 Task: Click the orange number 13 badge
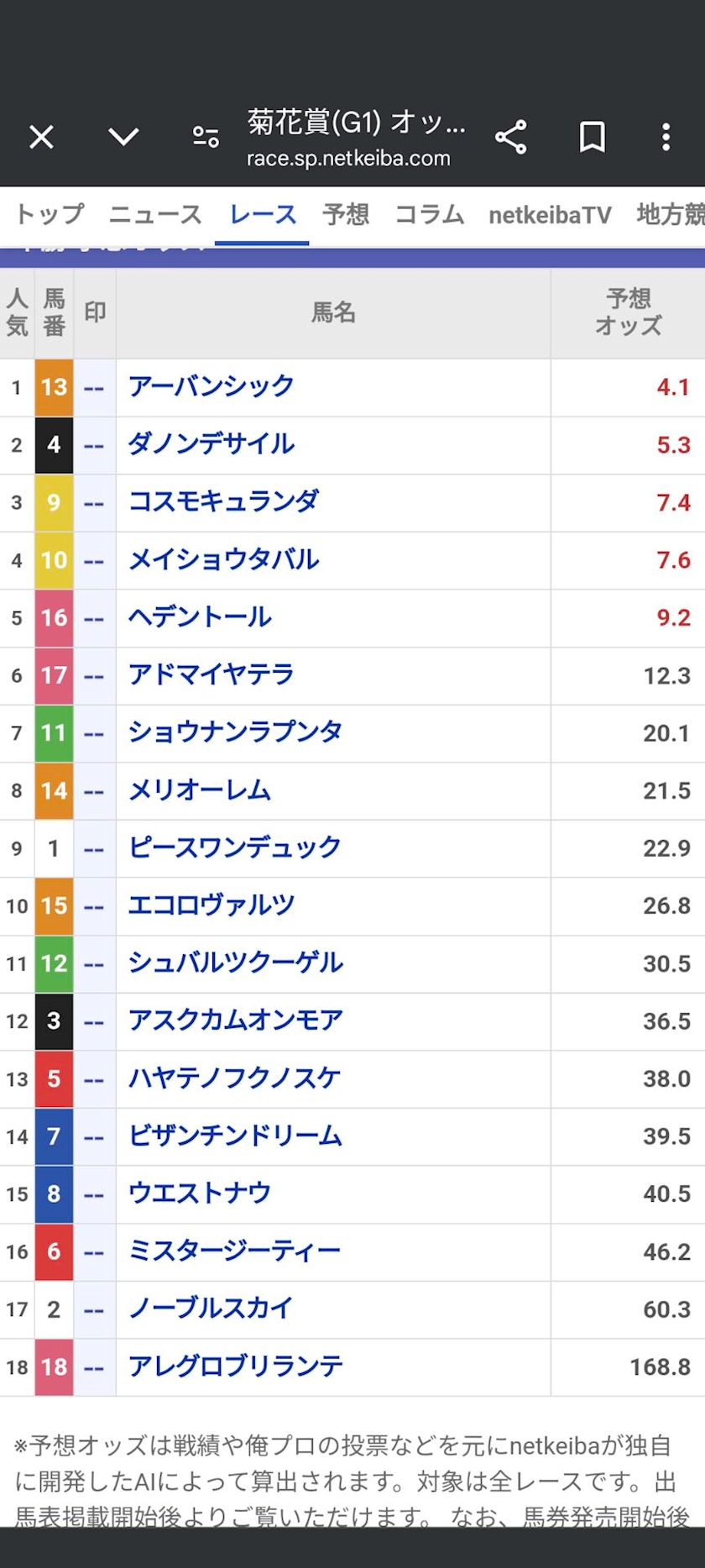(54, 387)
